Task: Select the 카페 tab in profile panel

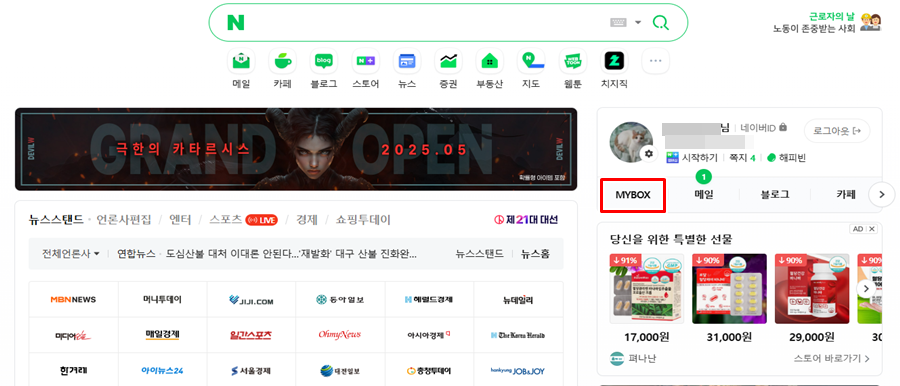Action: [x=845, y=195]
